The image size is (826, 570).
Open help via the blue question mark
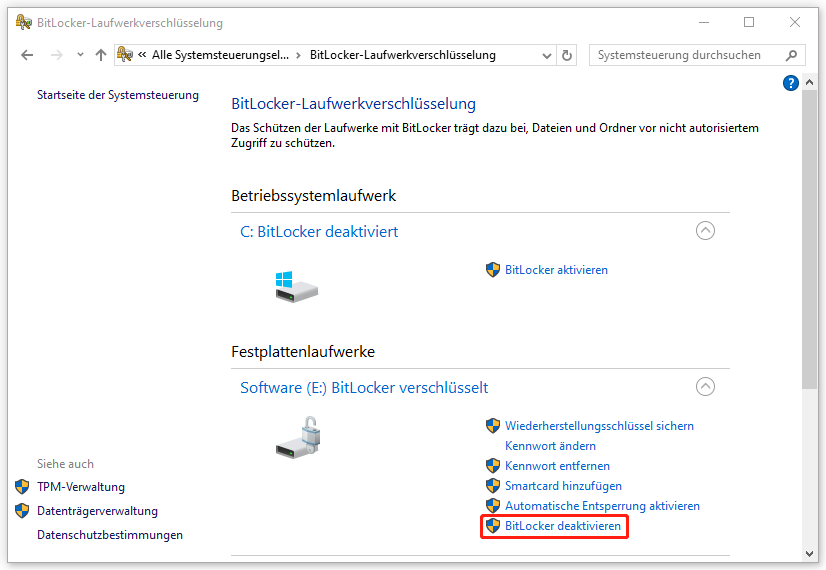(791, 83)
